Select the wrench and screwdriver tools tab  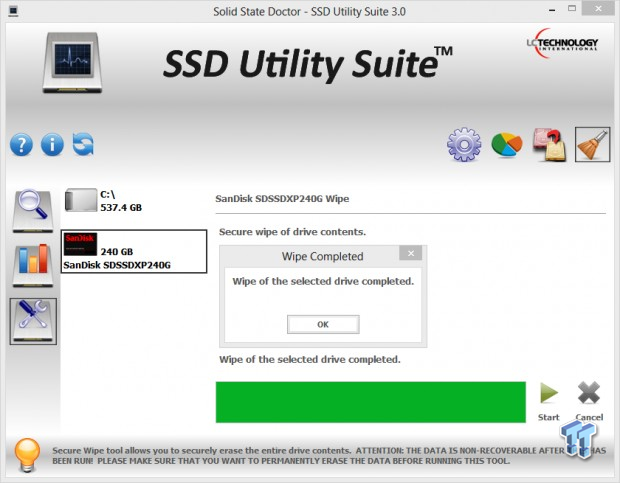33,321
